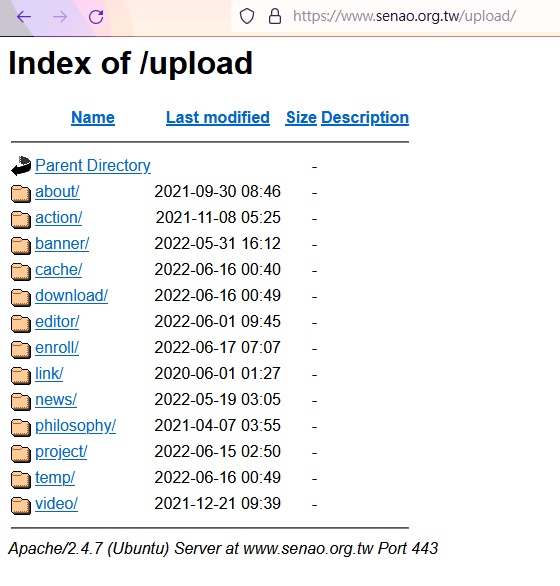The height and width of the screenshot is (586, 560).
Task: Open the enroll/ directory link
Action: click(57, 347)
